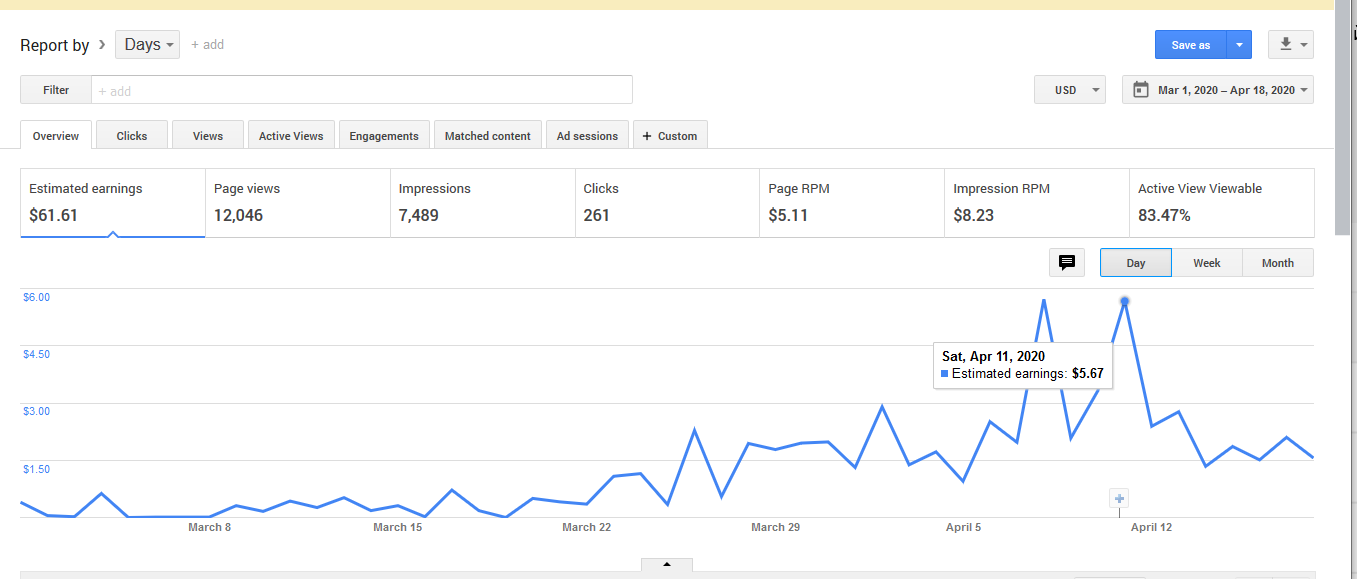Click the collapse arrow below chart
Viewport: 1357px width, 579px height.
click(x=667, y=565)
